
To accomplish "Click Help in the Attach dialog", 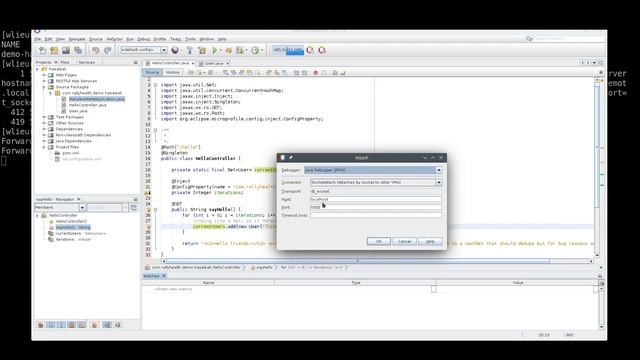I will [x=430, y=241].
